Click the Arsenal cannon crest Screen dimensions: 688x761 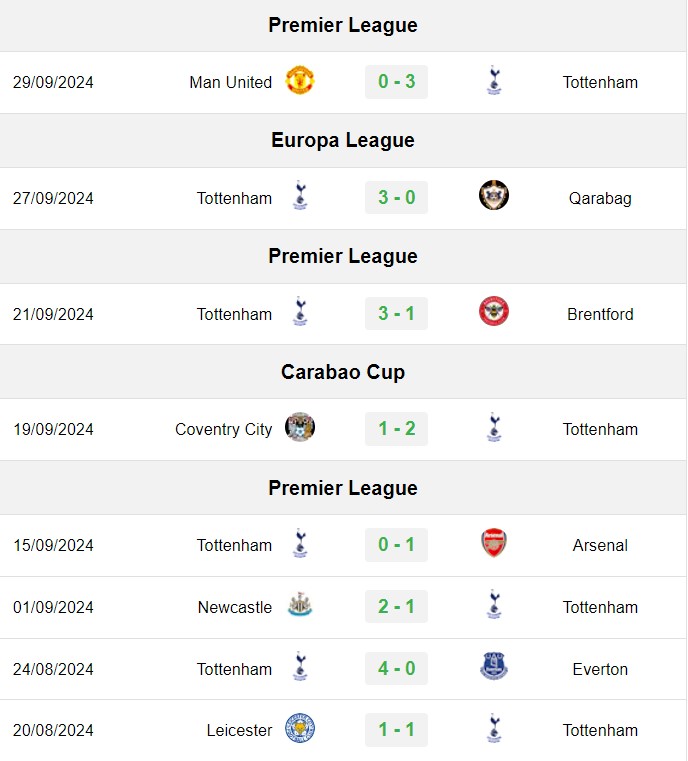[x=494, y=543]
